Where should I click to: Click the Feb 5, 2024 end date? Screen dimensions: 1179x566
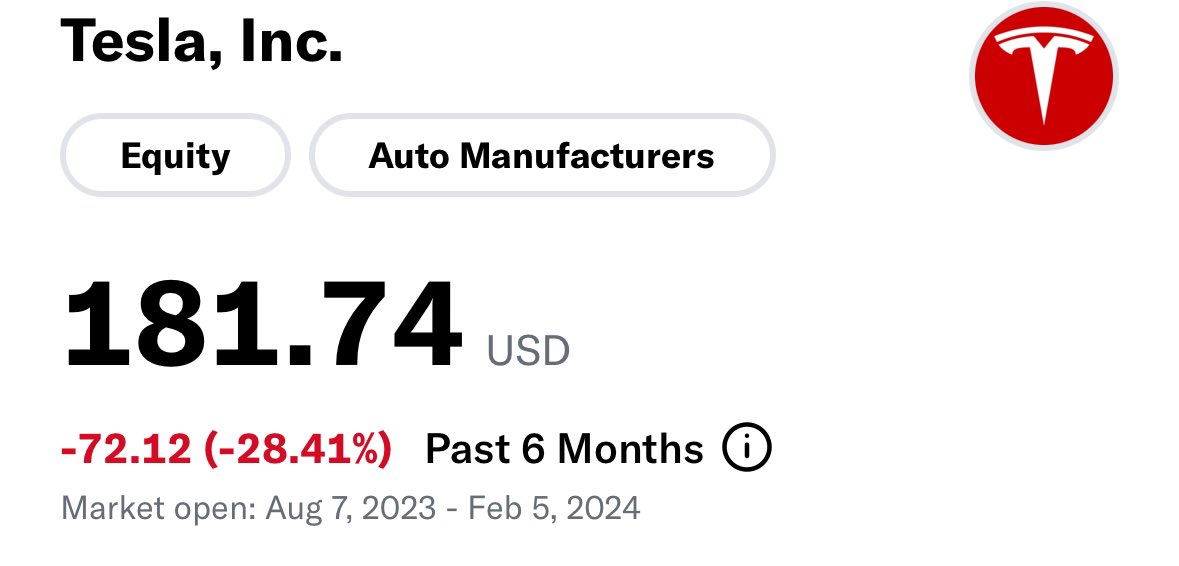(x=554, y=508)
